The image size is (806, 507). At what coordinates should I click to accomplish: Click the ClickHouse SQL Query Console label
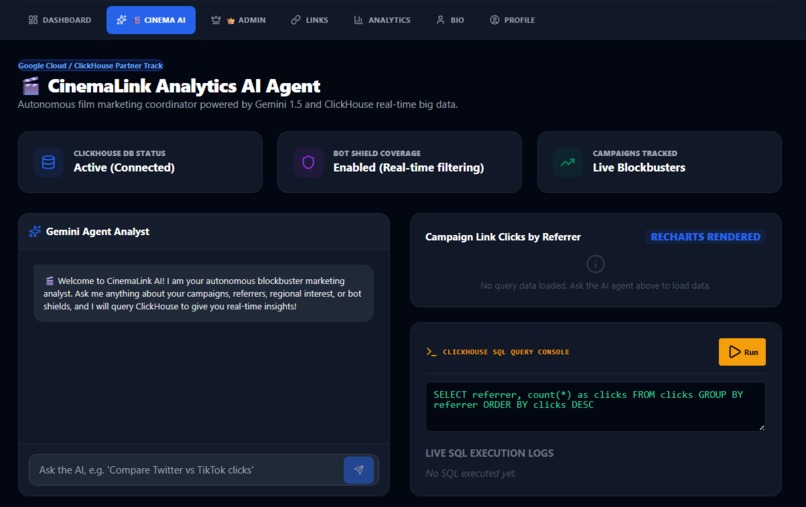coord(506,352)
